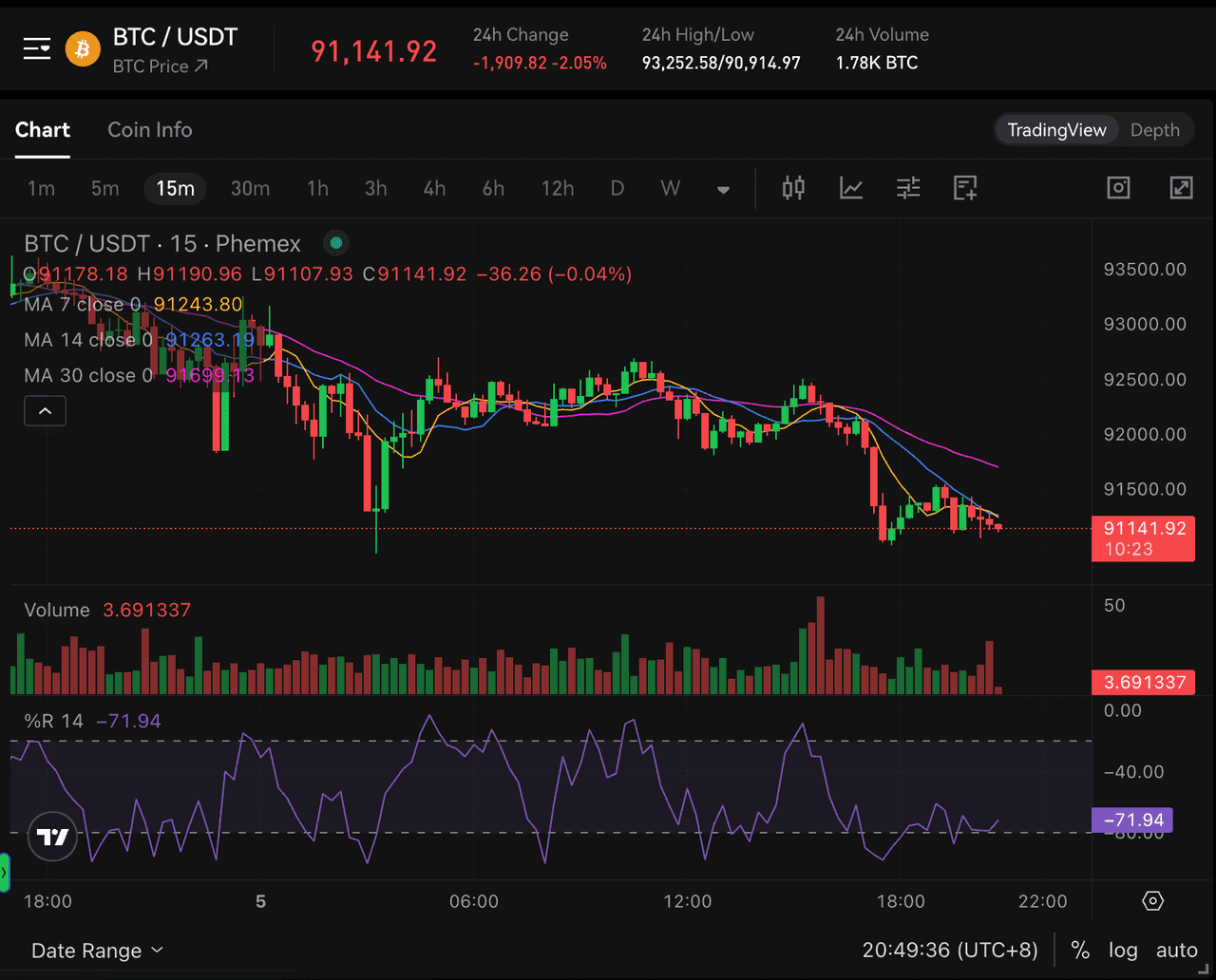Click the compare/add symbol icon
This screenshot has height=980, width=1216.
point(964,188)
